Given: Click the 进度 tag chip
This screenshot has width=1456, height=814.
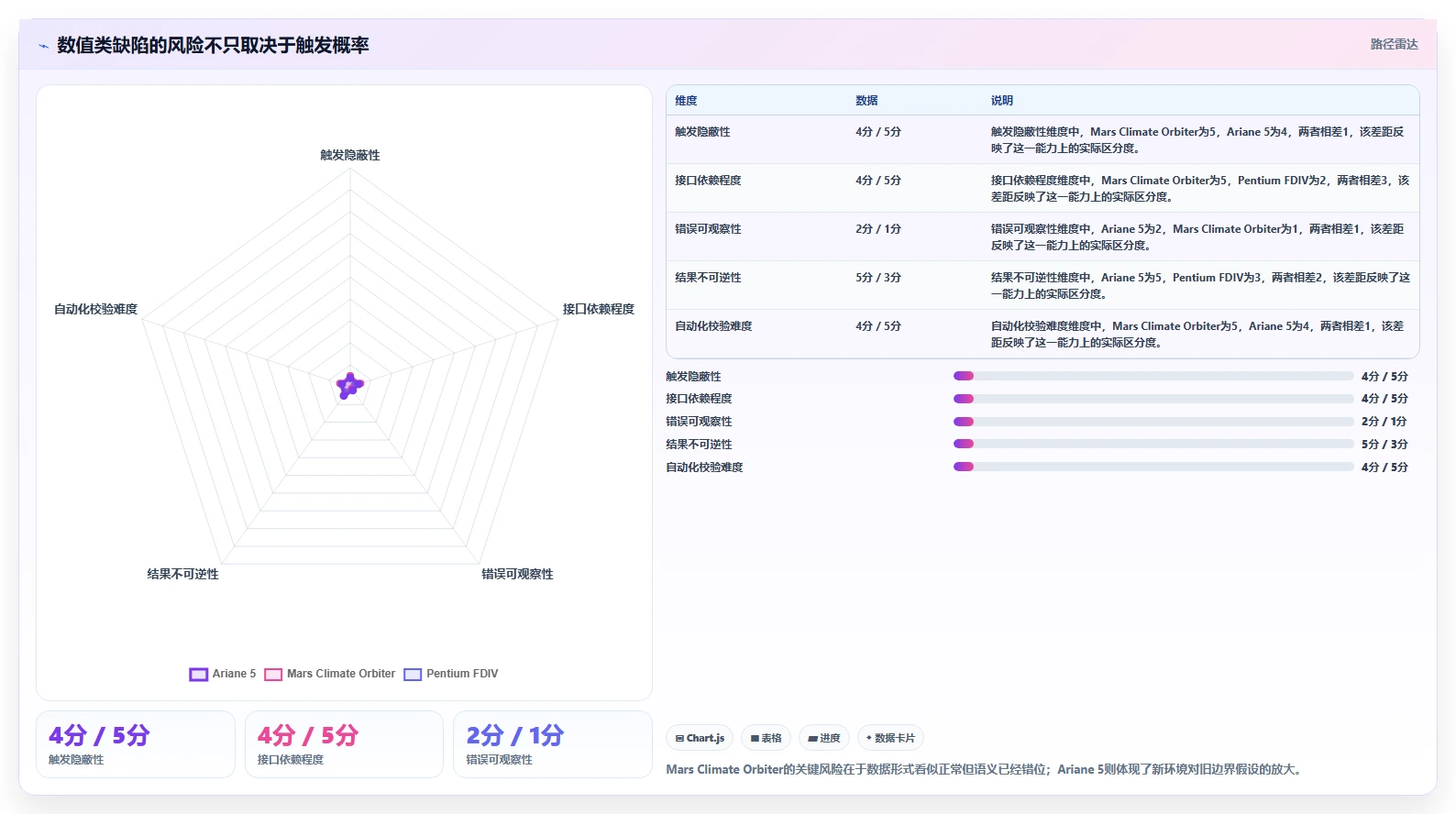Looking at the screenshot, I should pyautogui.click(x=824, y=738).
